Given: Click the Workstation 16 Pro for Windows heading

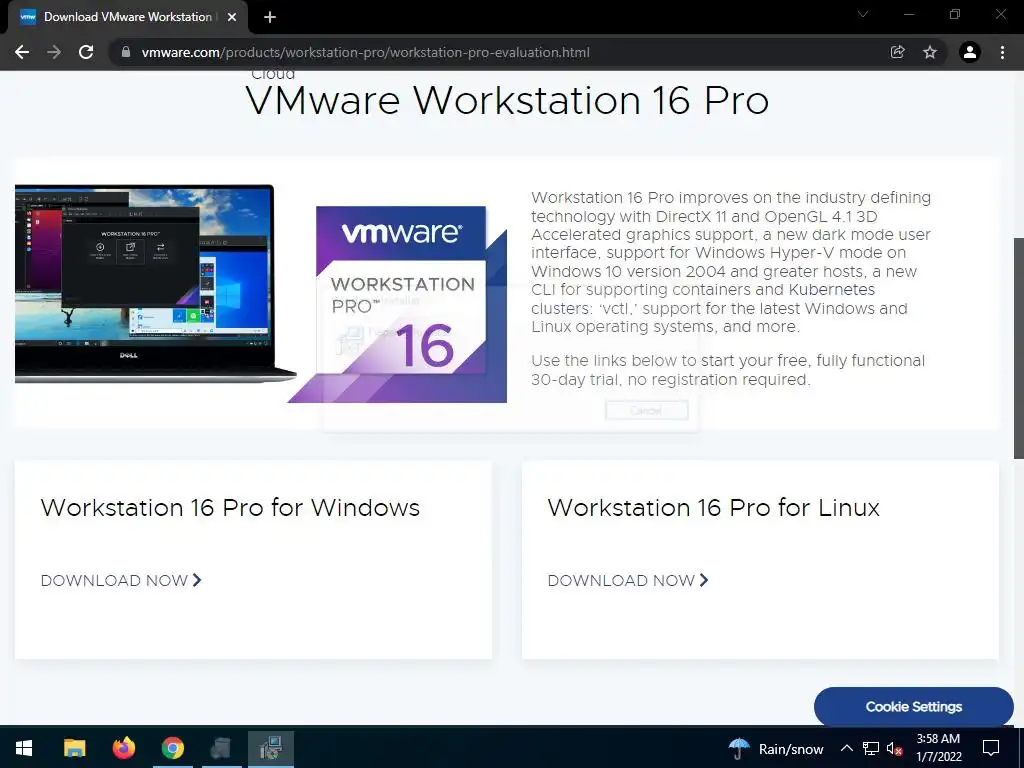Looking at the screenshot, I should click(x=230, y=508).
